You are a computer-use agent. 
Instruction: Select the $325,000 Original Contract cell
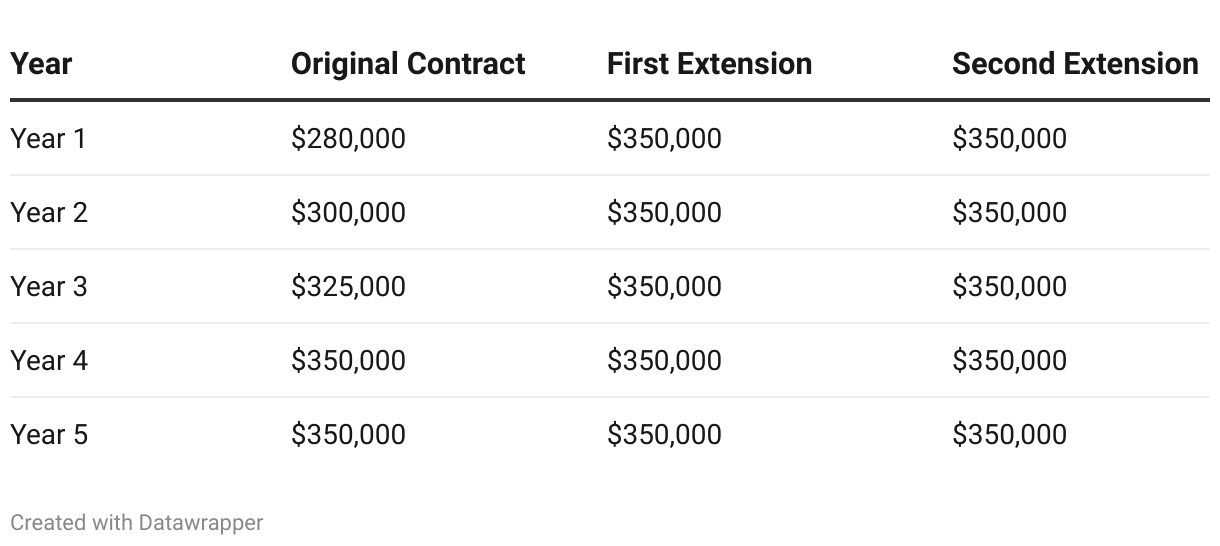click(x=348, y=286)
